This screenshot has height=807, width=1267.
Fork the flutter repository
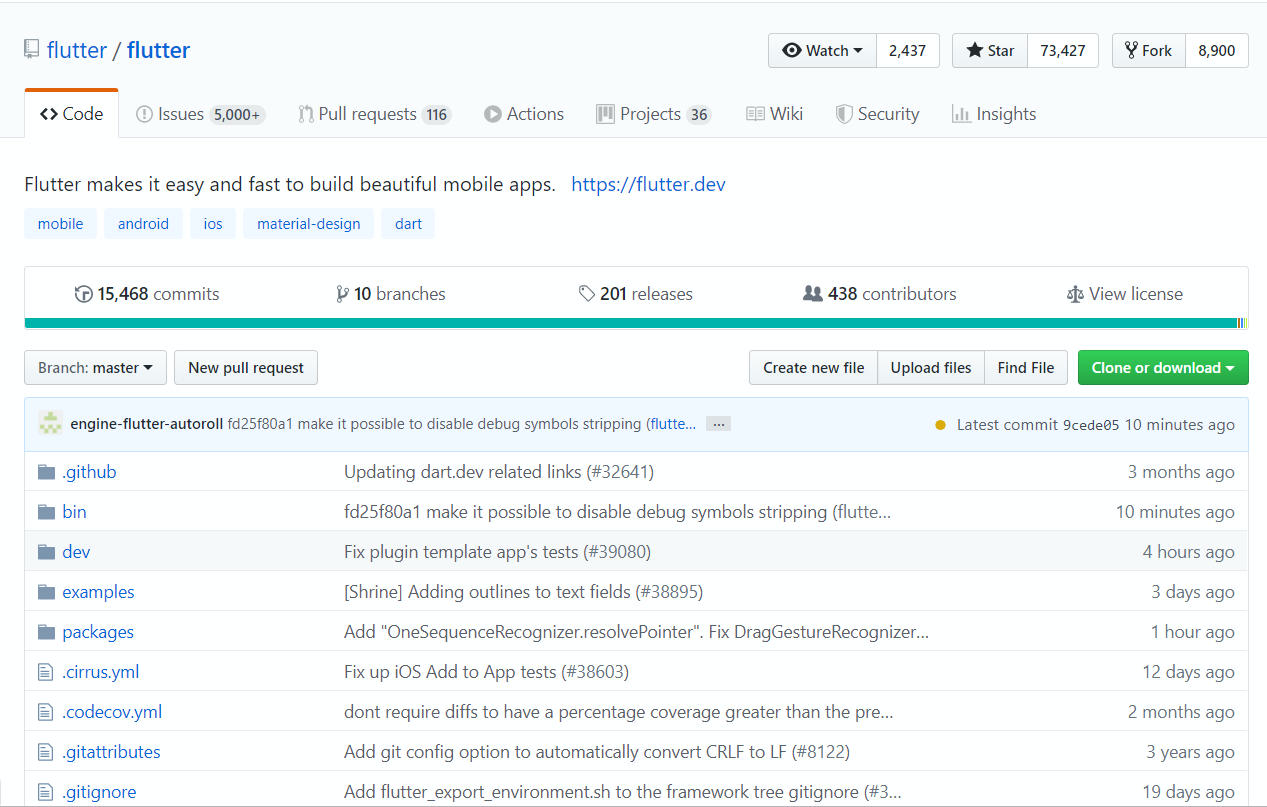point(1149,51)
